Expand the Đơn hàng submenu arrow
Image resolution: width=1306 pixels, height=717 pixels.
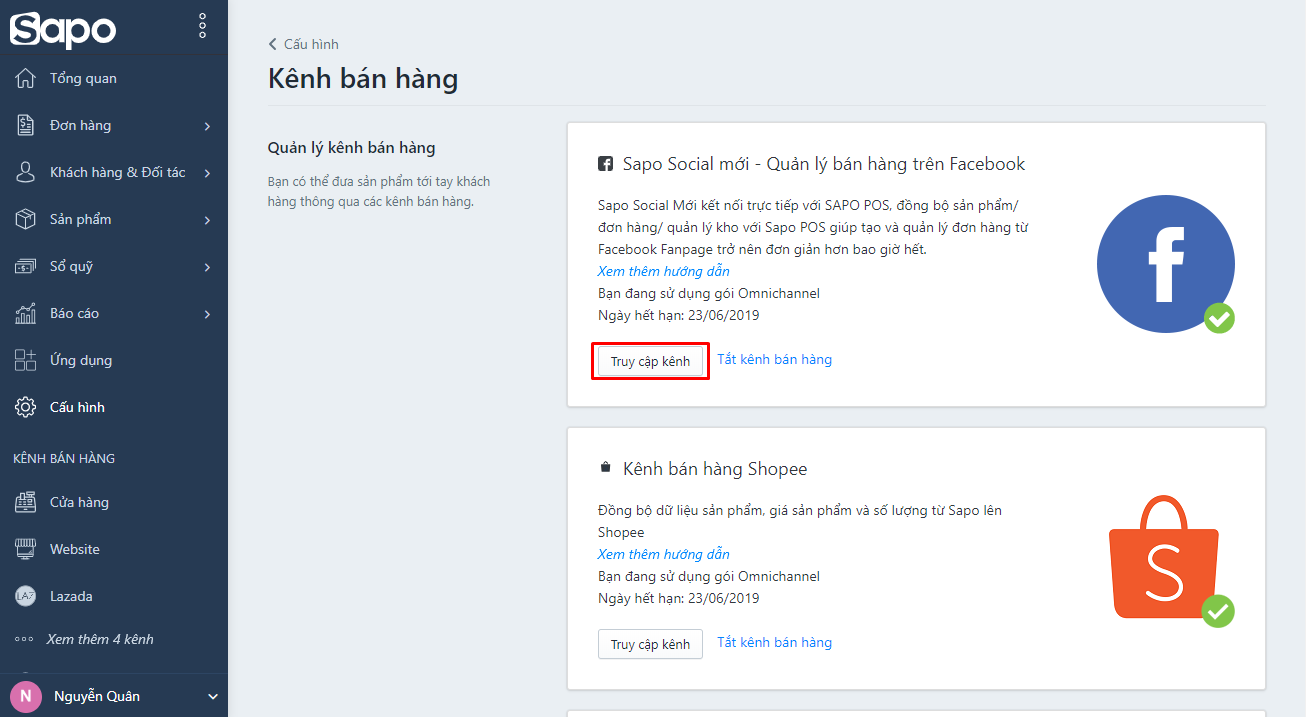[x=207, y=126]
